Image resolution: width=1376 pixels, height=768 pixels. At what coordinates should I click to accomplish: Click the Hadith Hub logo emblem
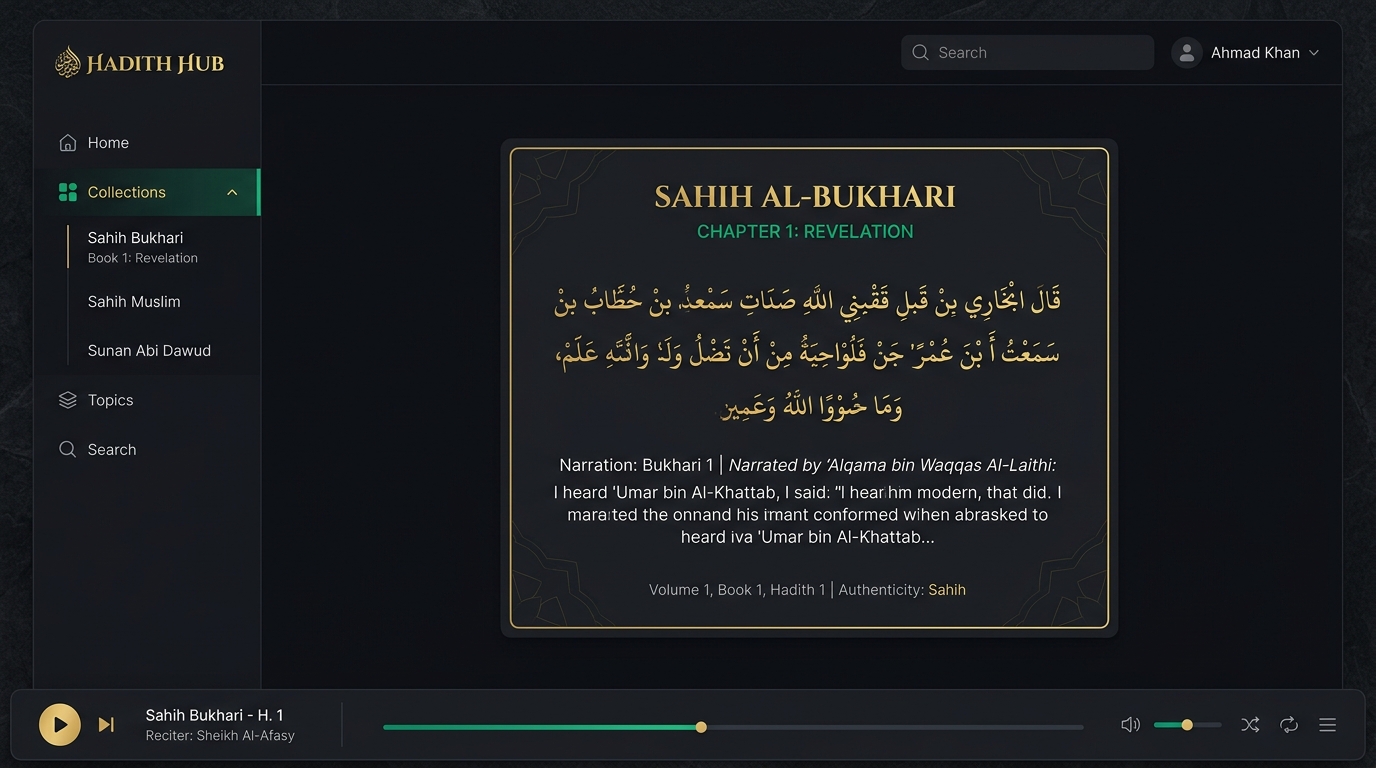coord(68,62)
